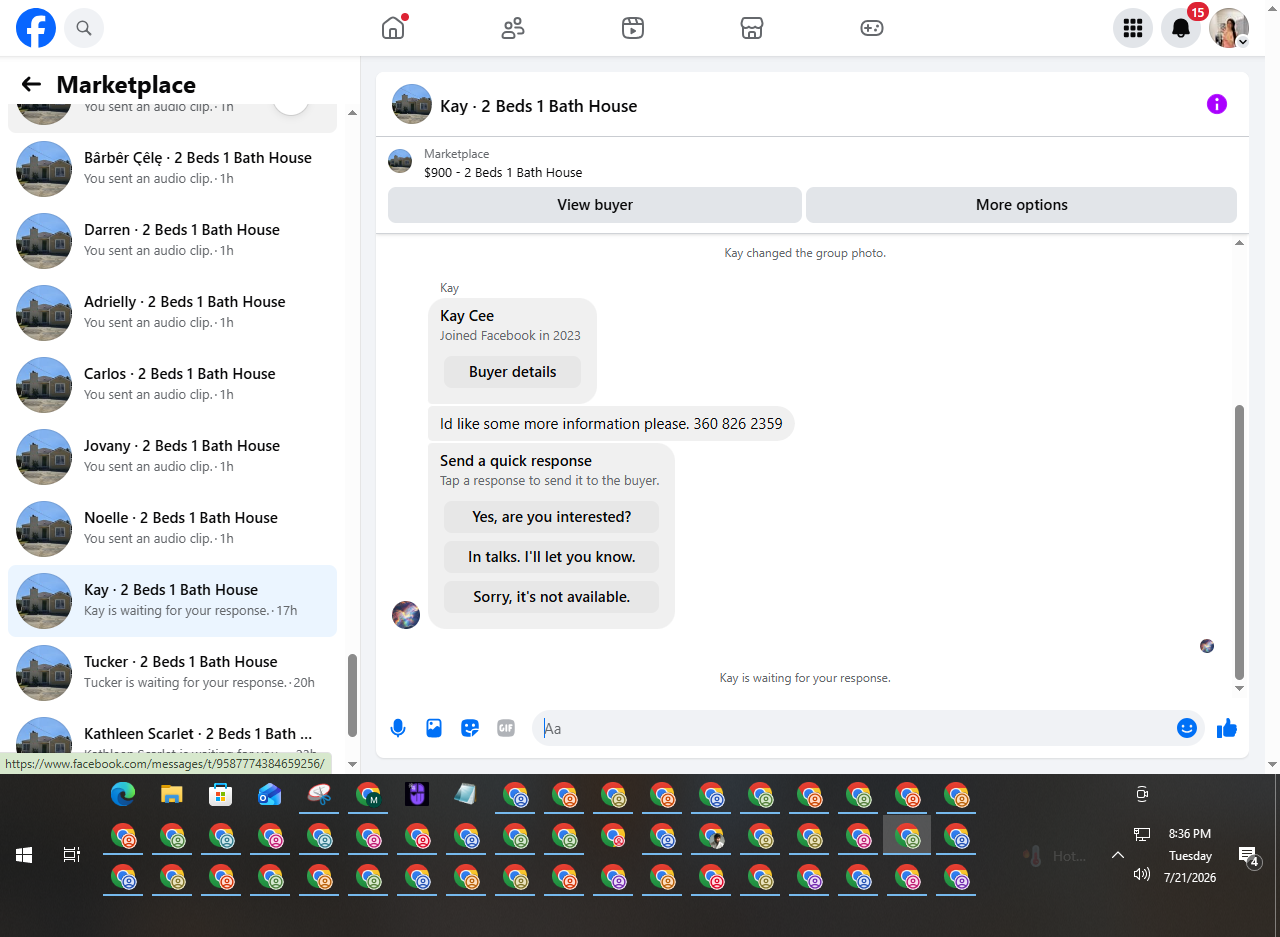Launch Microsoft Edge from the taskbar
The height and width of the screenshot is (937, 1280).
(123, 794)
